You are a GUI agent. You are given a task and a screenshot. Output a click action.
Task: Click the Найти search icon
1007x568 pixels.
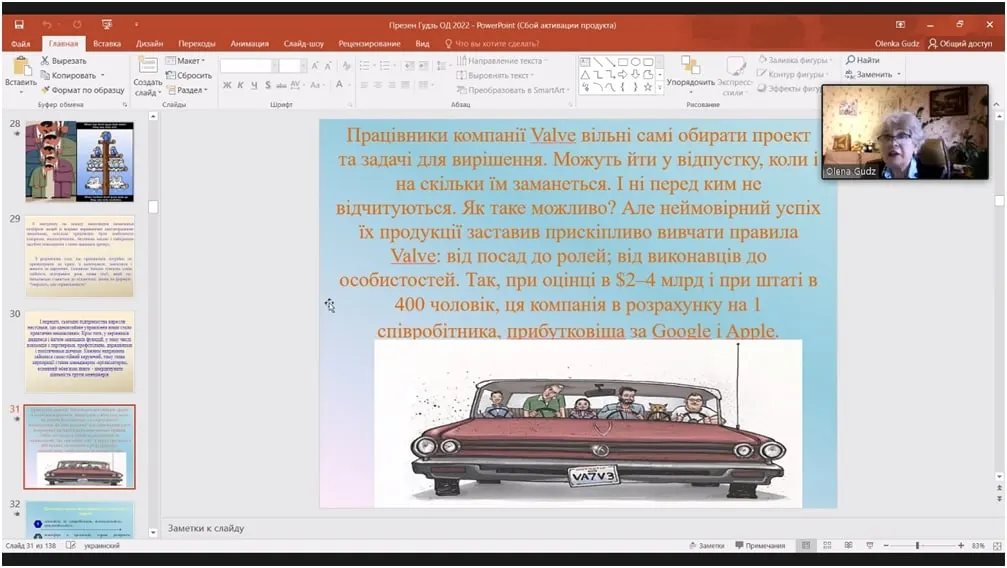point(850,60)
